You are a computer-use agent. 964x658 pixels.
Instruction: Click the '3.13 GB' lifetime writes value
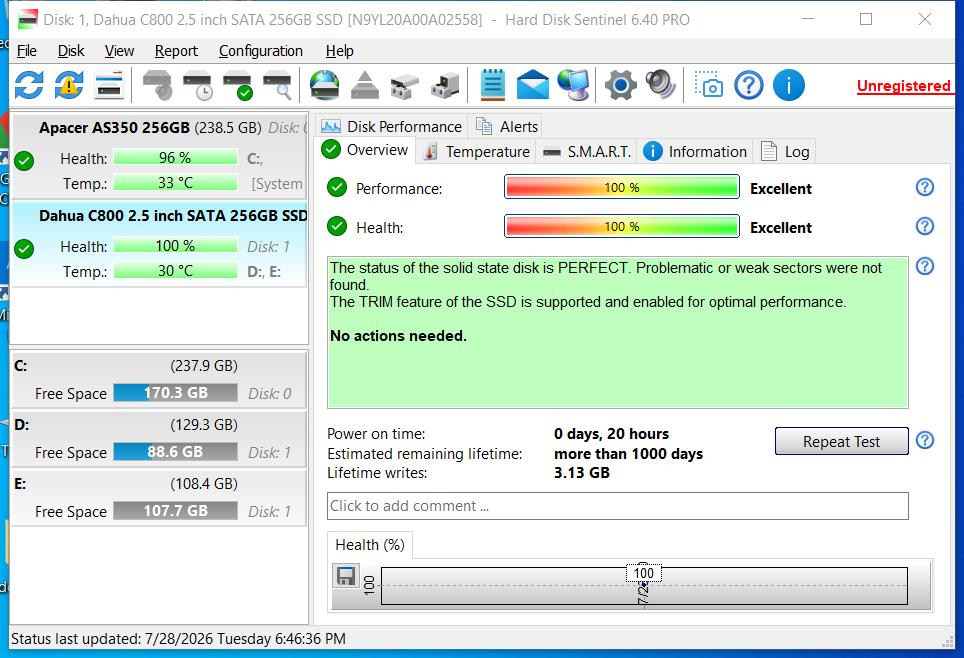tap(582, 473)
